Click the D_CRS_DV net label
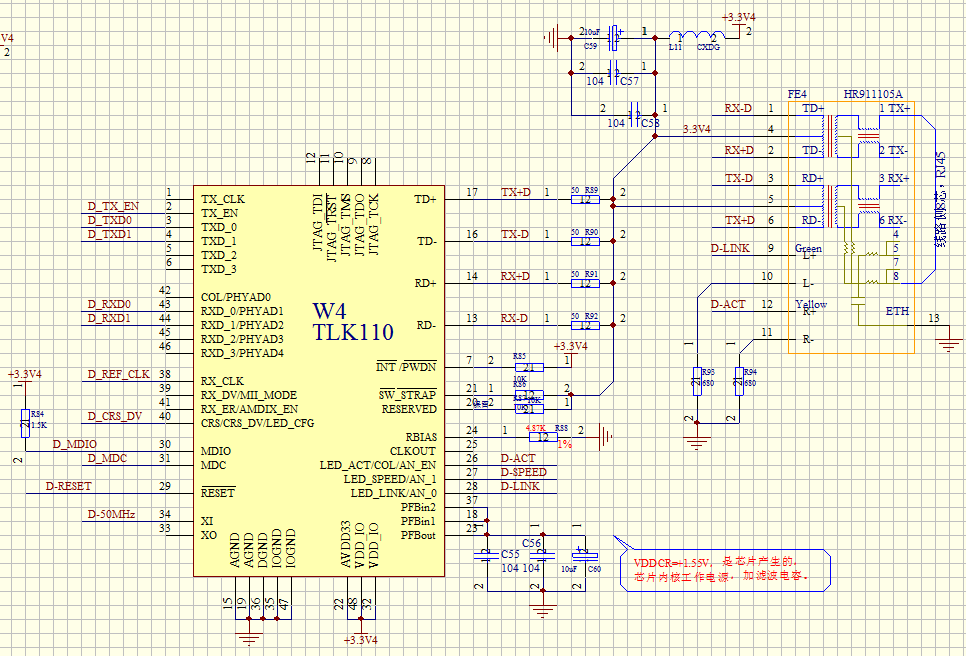Viewport: 966px width, 656px height. pyautogui.click(x=115, y=416)
